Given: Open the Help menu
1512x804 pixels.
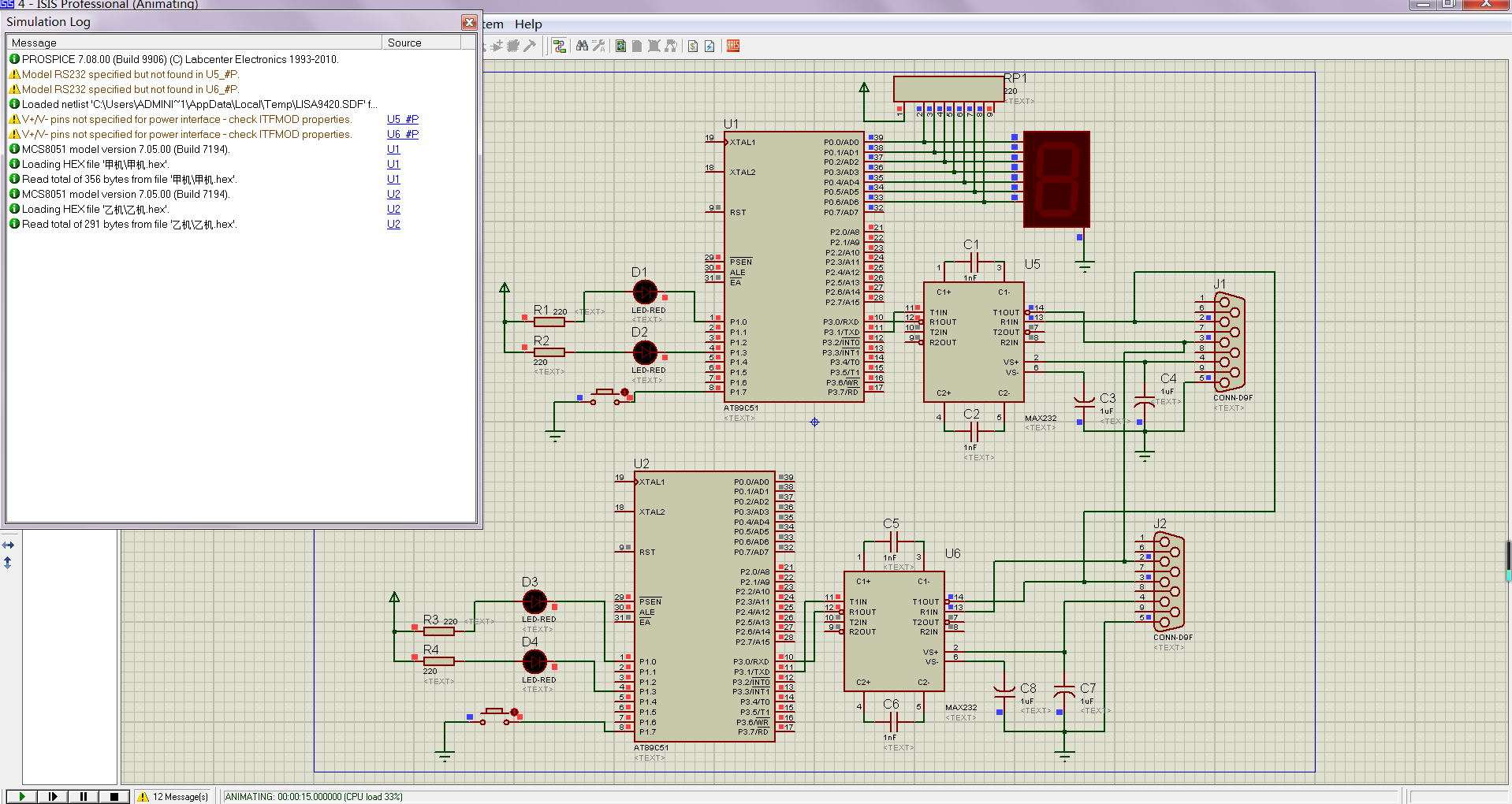Looking at the screenshot, I should coord(528,24).
